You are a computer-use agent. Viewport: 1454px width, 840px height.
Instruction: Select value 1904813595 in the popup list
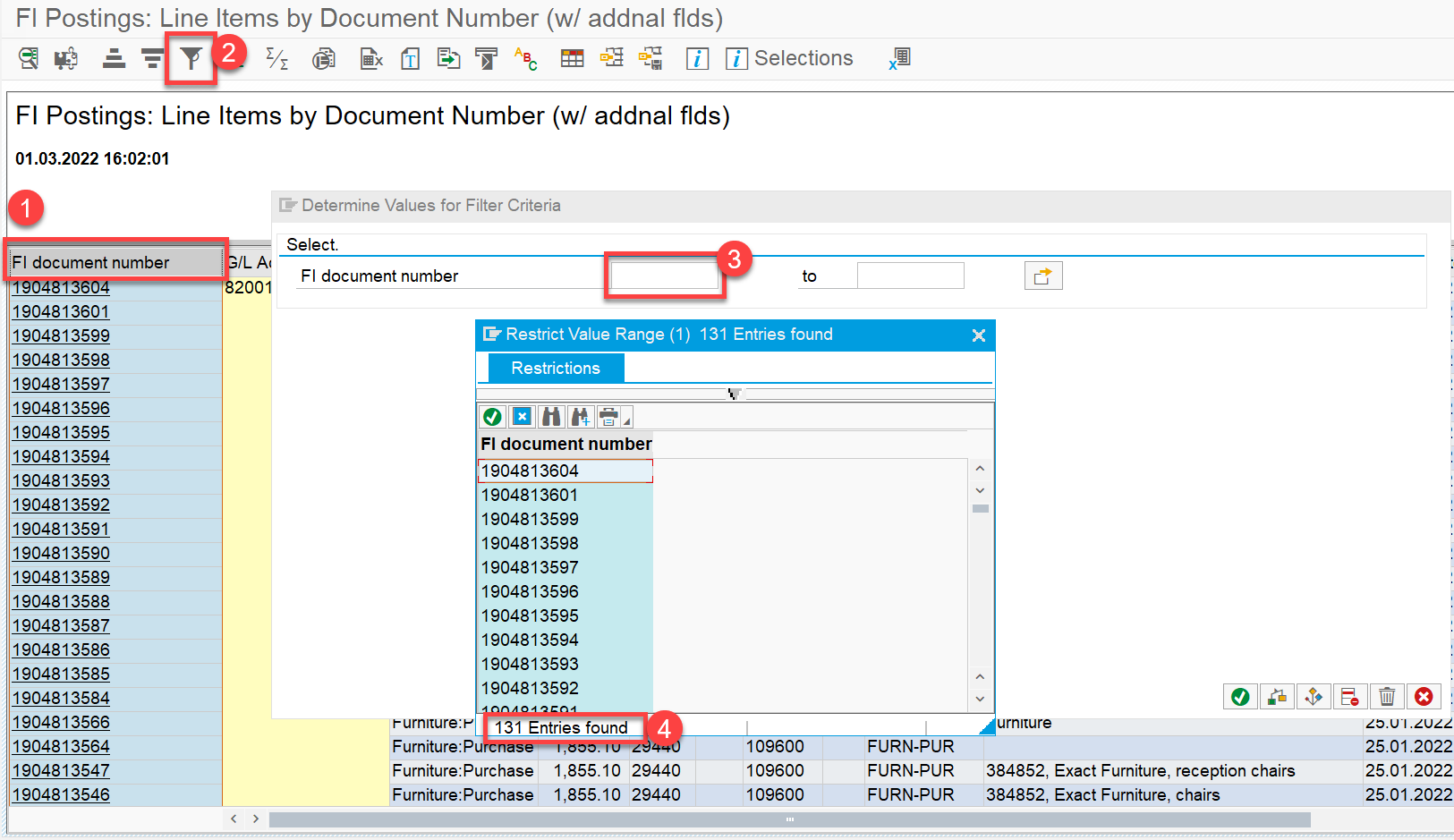click(x=565, y=615)
